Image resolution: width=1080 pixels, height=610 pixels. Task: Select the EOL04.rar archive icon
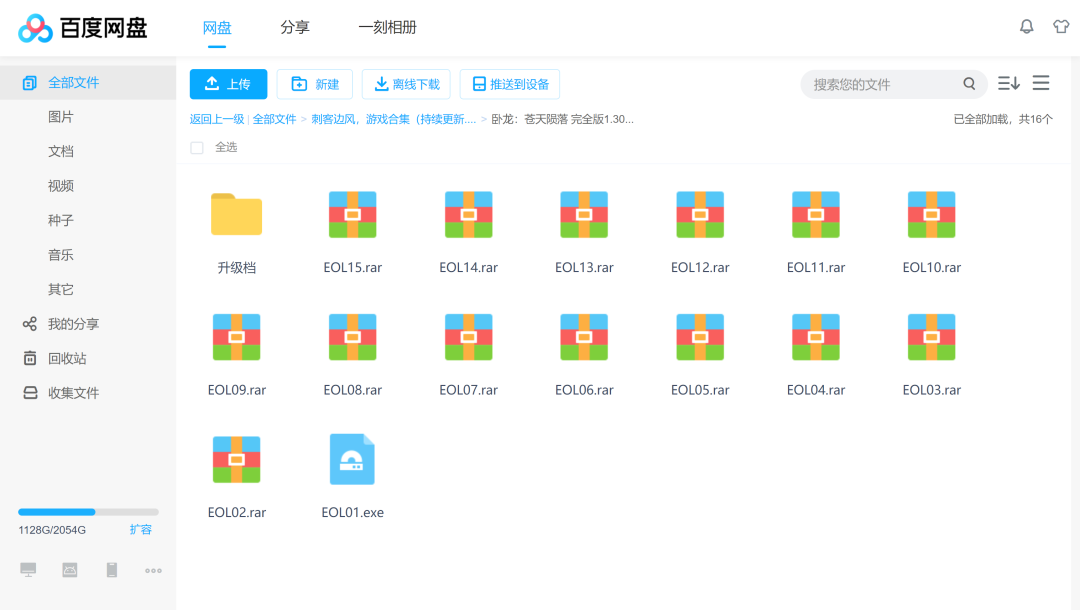point(816,337)
